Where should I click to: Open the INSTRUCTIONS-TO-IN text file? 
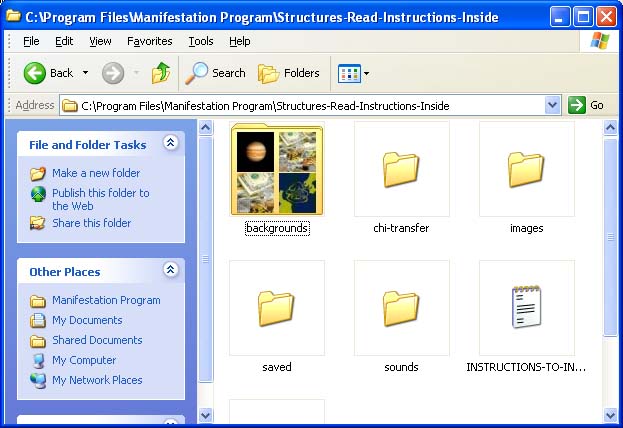(x=526, y=309)
